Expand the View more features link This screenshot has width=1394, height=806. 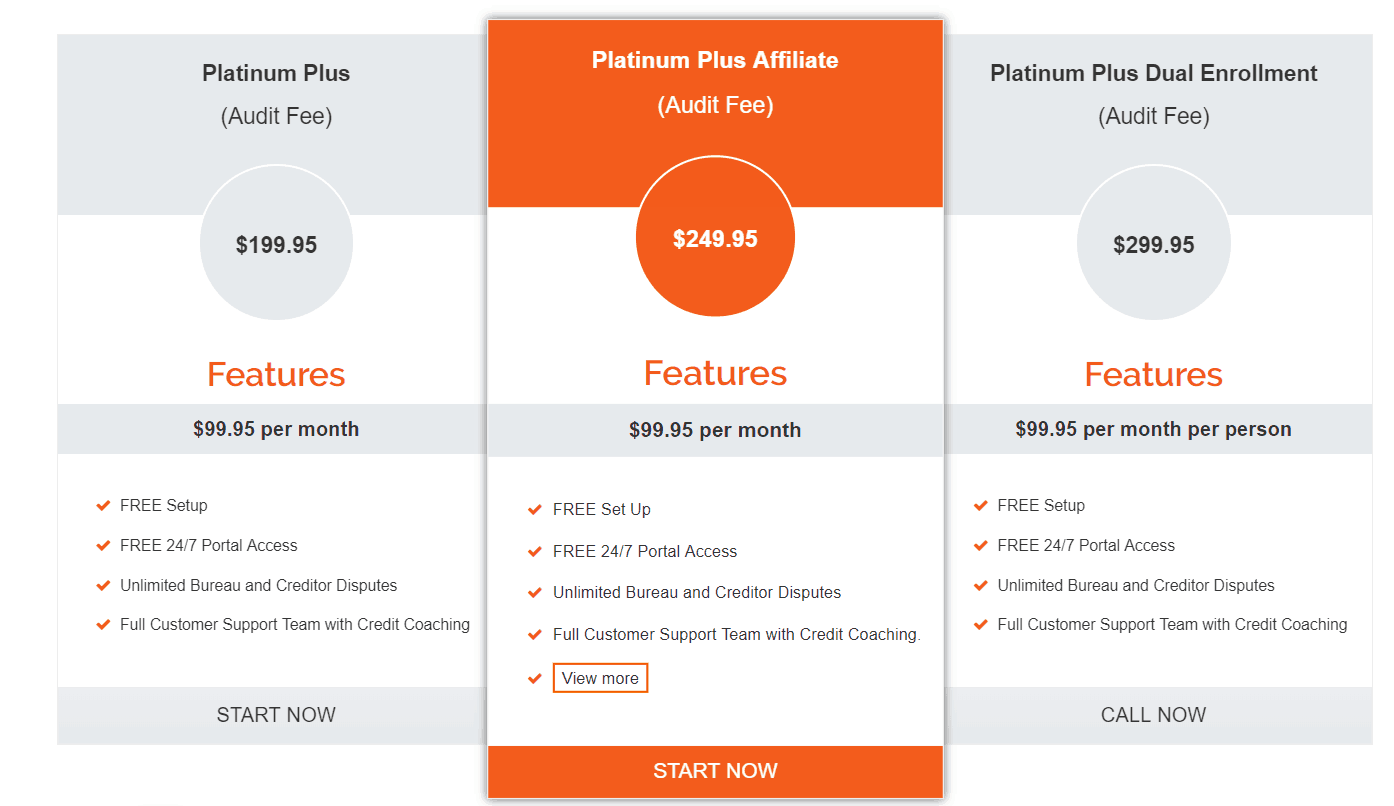tap(600, 678)
